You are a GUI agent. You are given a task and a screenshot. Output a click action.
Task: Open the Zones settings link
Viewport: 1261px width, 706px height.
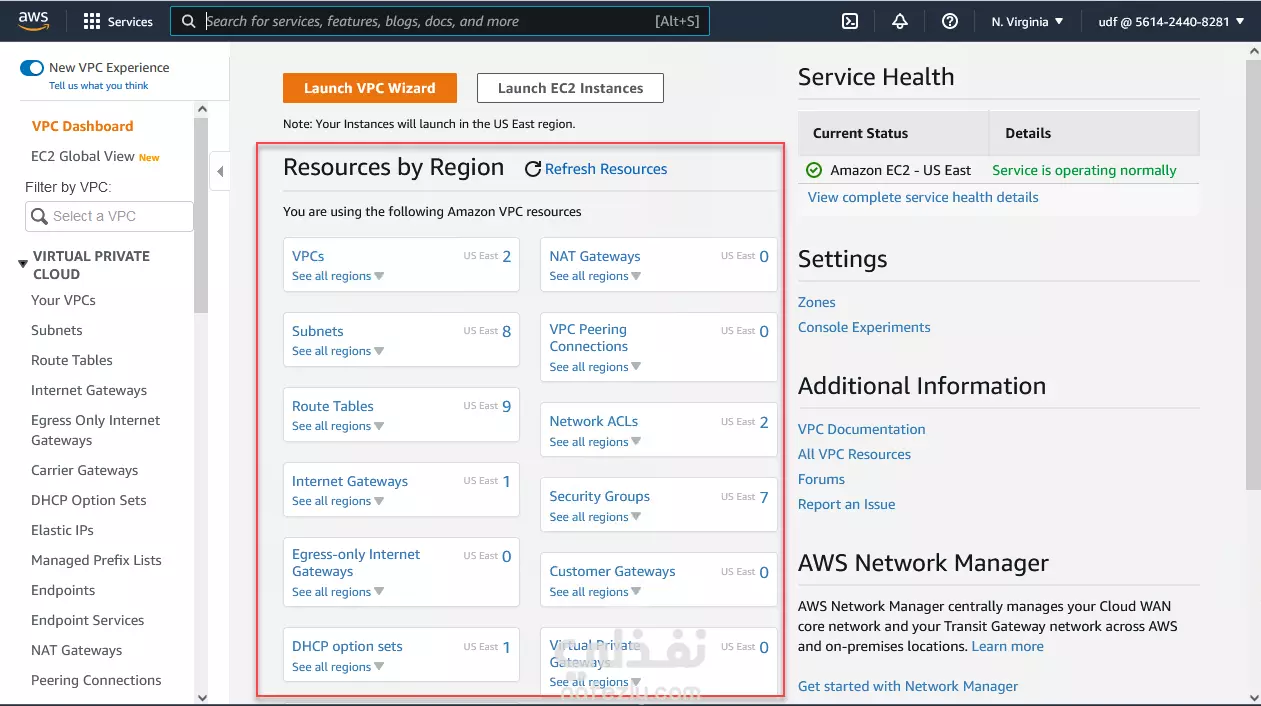point(817,302)
